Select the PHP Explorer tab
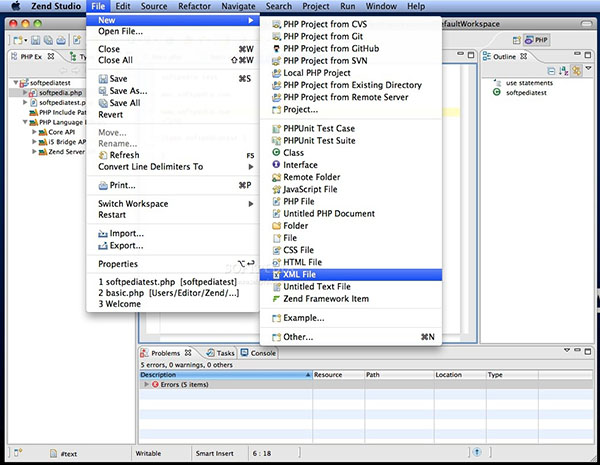600x465 pixels. point(33,56)
